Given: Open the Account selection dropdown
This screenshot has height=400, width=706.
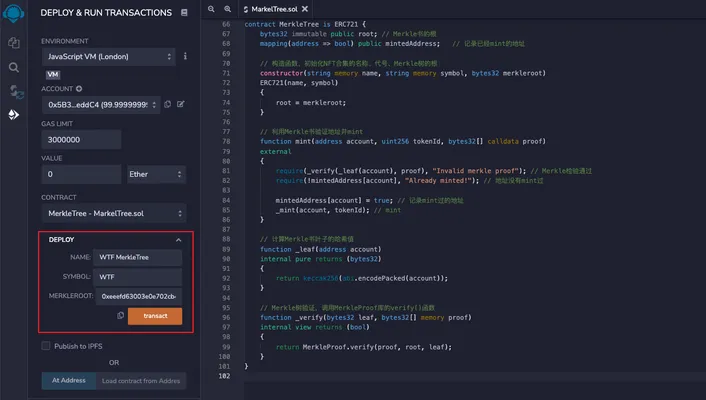Looking at the screenshot, I should (x=101, y=105).
